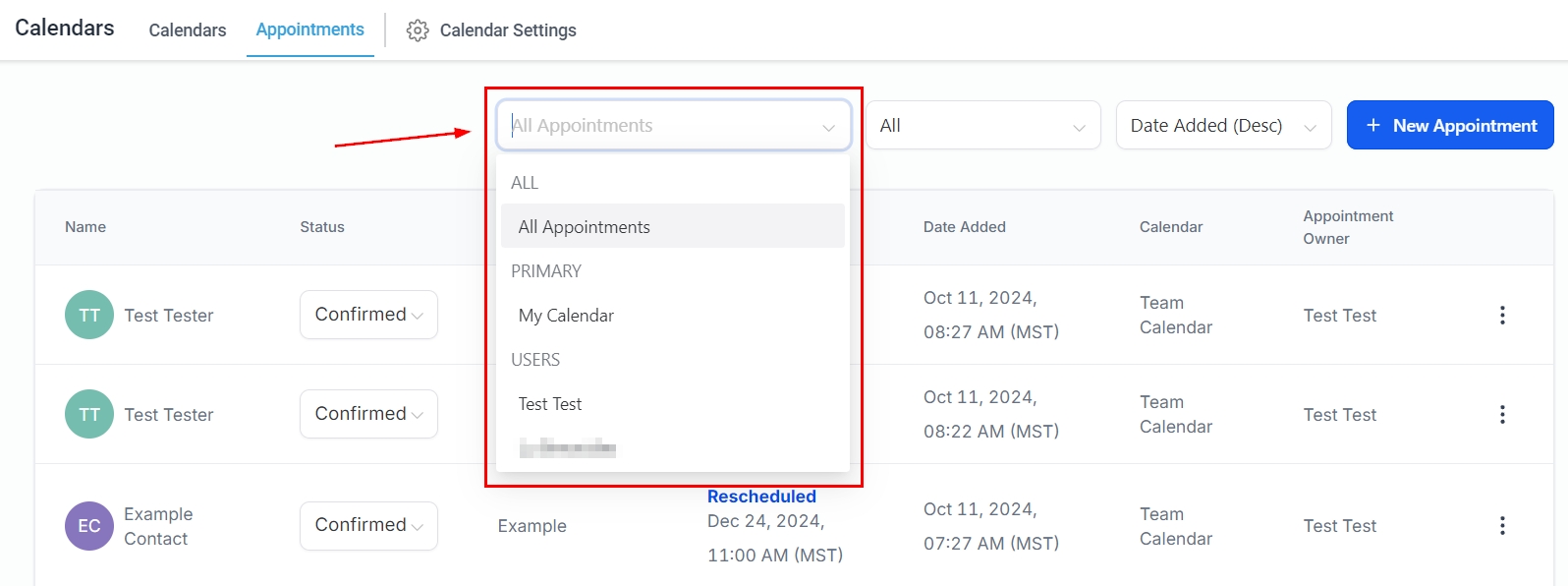Open the All filter dropdown
The width and height of the screenshot is (1568, 586).
982,126
